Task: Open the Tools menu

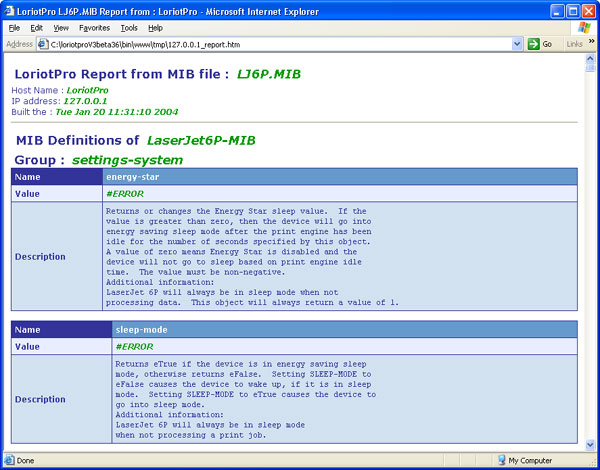Action: [x=130, y=28]
